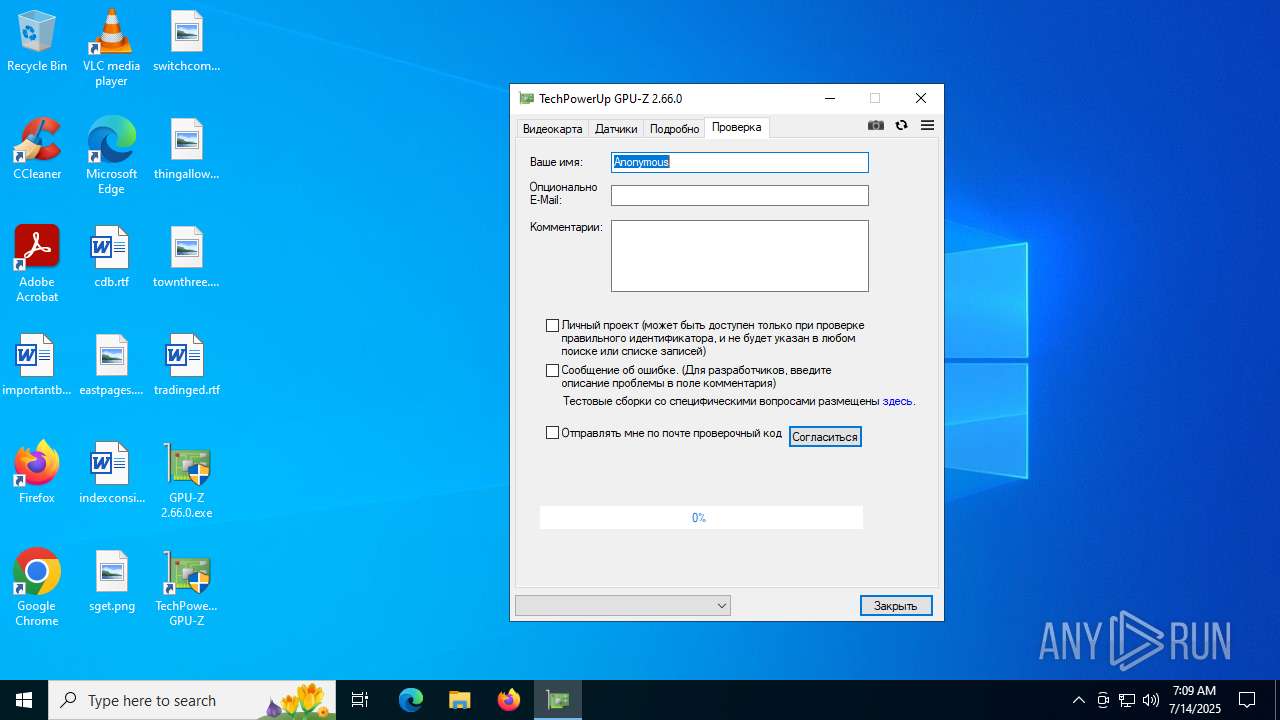
Task: Select townthree image file on desktop
Action: pyautogui.click(x=187, y=257)
